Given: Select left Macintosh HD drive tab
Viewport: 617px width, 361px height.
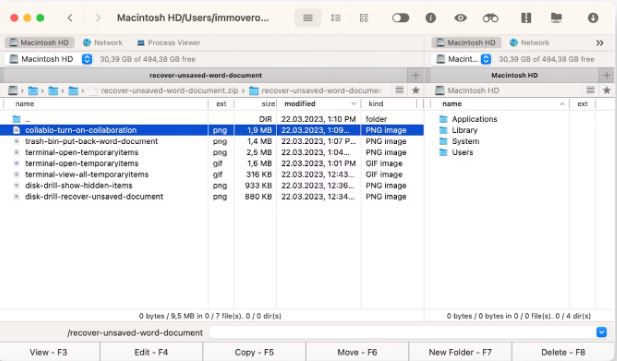Looking at the screenshot, I should 39,43.
